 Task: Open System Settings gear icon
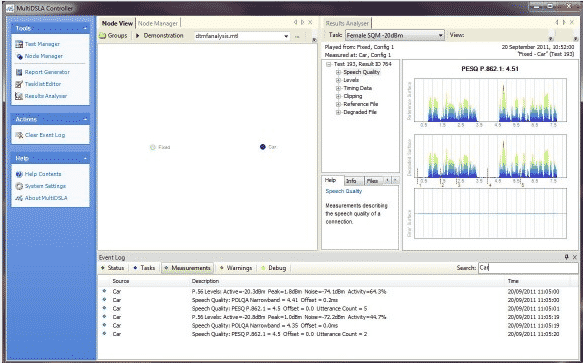point(19,186)
